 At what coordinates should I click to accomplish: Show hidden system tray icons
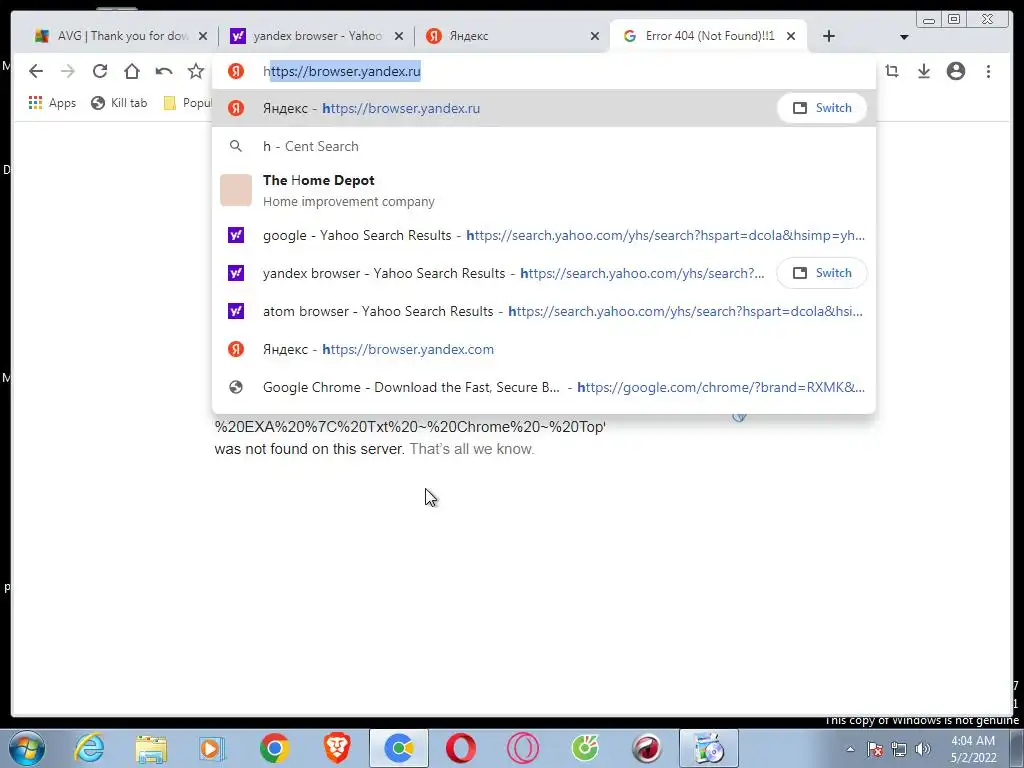850,749
